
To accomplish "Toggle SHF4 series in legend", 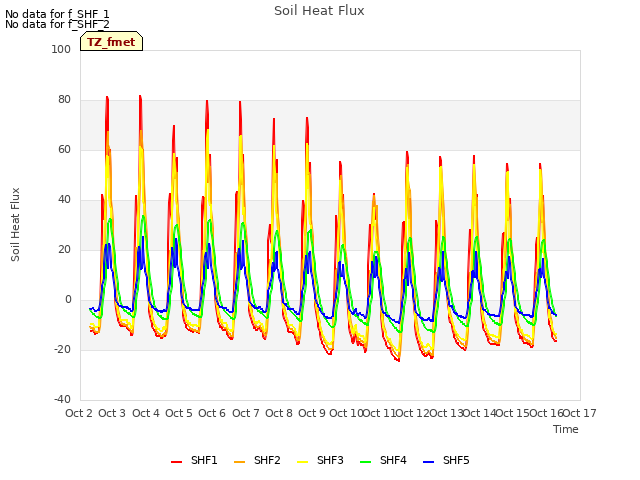I will pyautogui.click(x=383, y=460).
